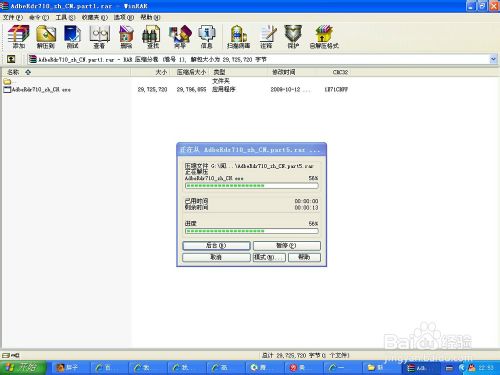Select file AdbeRdr710_zh_CN.exe in list

tap(37, 89)
